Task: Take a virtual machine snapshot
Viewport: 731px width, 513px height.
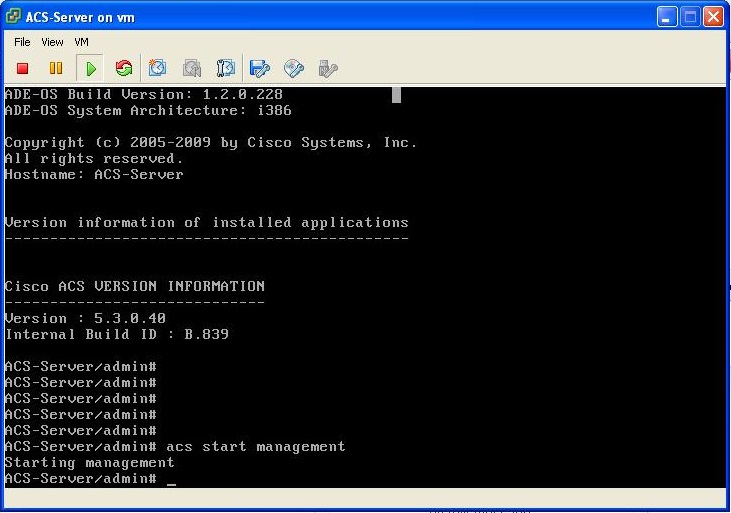Action: (158, 68)
